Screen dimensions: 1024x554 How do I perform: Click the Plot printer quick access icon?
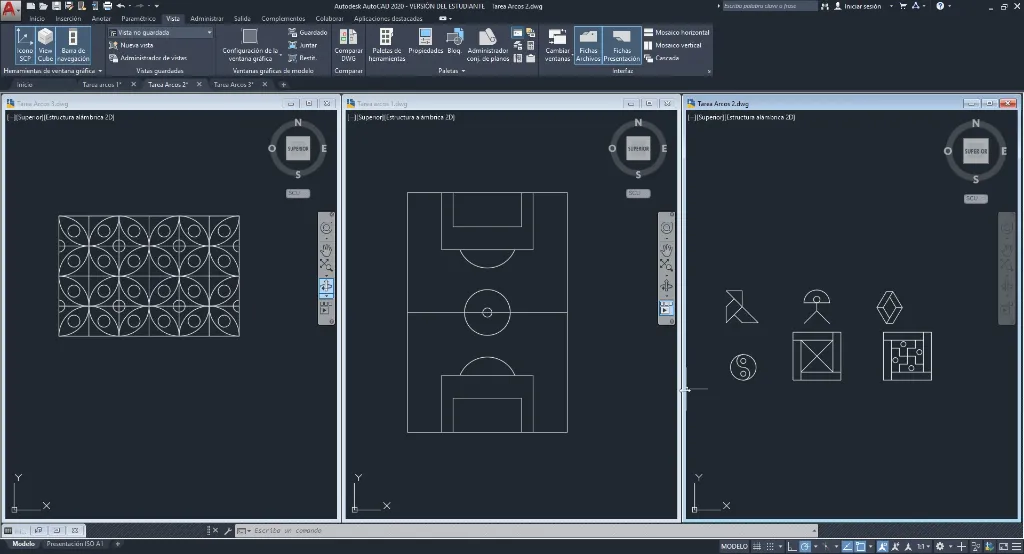click(x=108, y=6)
